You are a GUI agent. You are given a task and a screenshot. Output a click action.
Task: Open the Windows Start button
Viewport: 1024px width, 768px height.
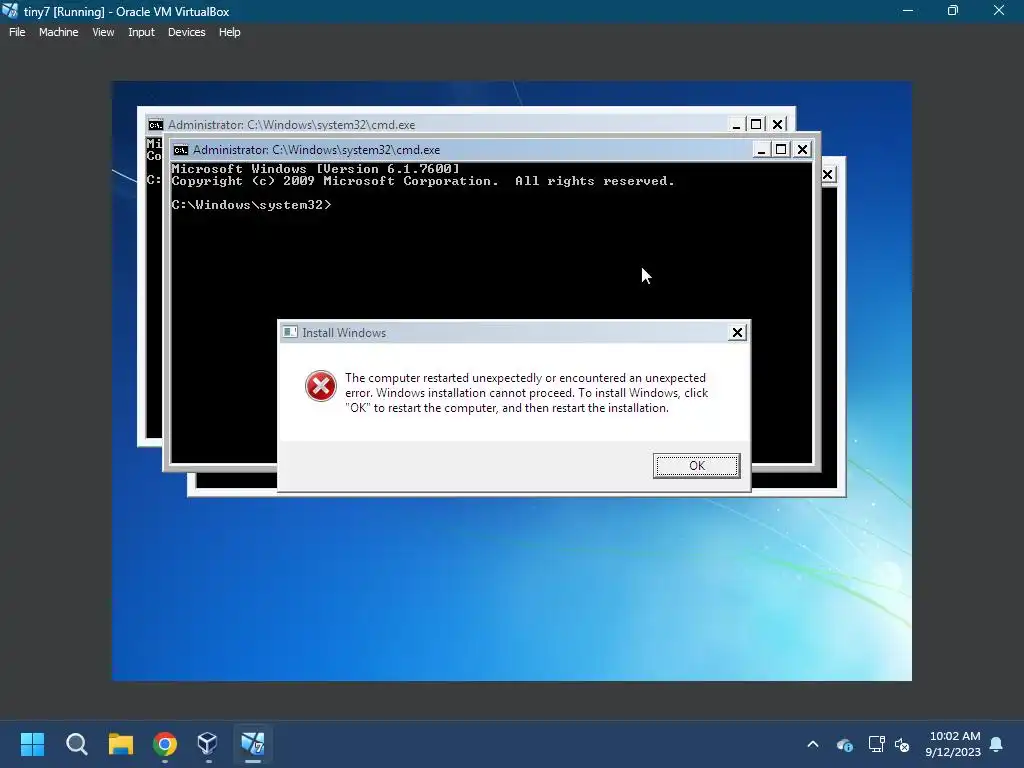tap(32, 744)
